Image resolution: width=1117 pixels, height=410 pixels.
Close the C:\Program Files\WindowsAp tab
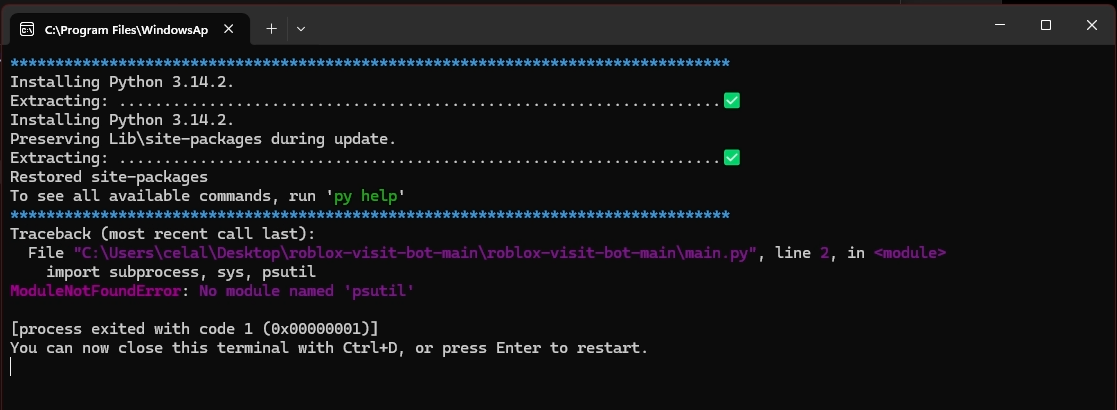click(x=229, y=29)
